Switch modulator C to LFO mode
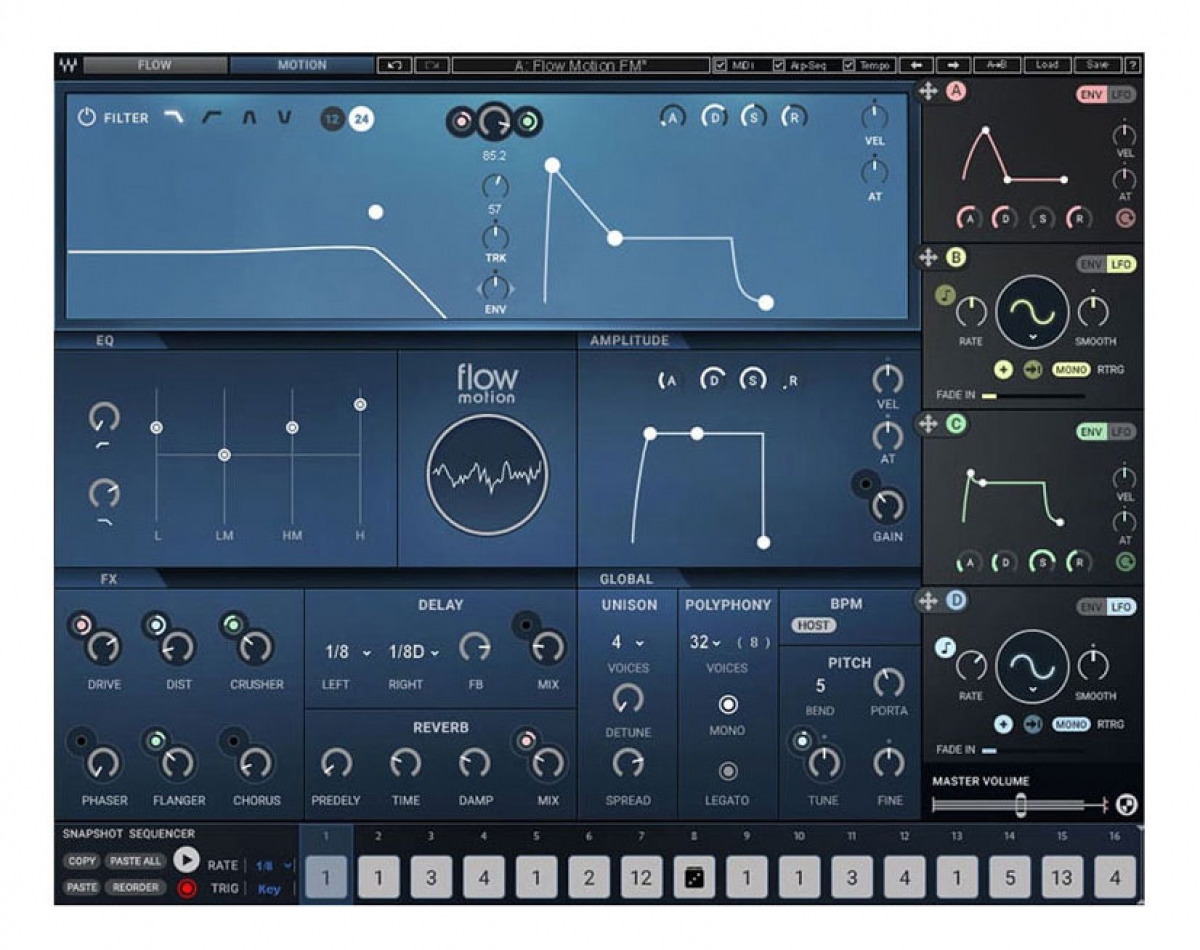This screenshot has height=950, width=1200. [x=1122, y=432]
